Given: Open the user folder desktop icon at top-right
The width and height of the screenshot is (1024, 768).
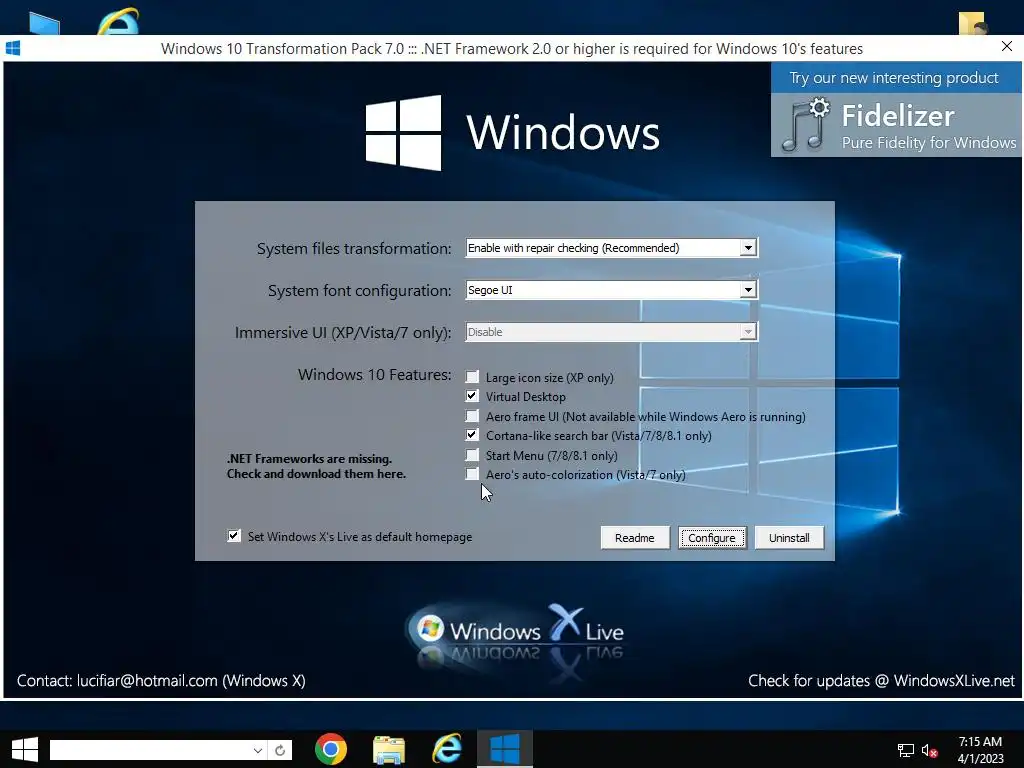Looking at the screenshot, I should [x=973, y=24].
